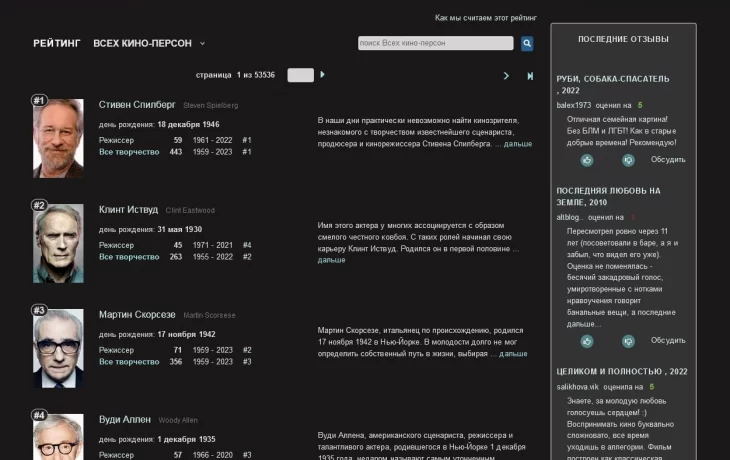730x460 pixels.
Task: Jump to the last page icon
Action: coord(530,76)
